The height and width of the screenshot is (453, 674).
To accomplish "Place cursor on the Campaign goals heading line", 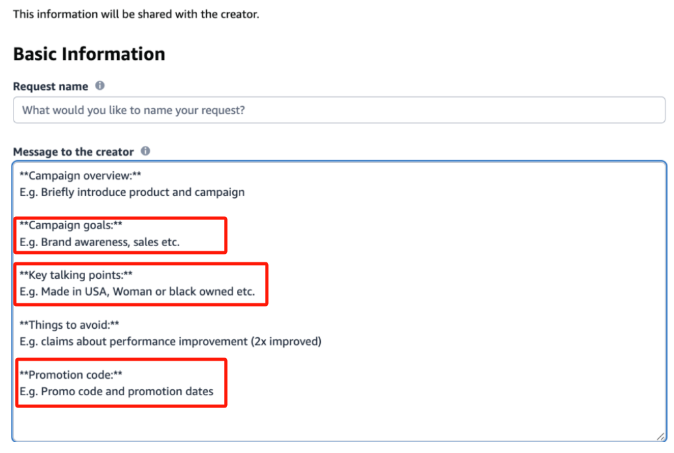I will (x=71, y=225).
